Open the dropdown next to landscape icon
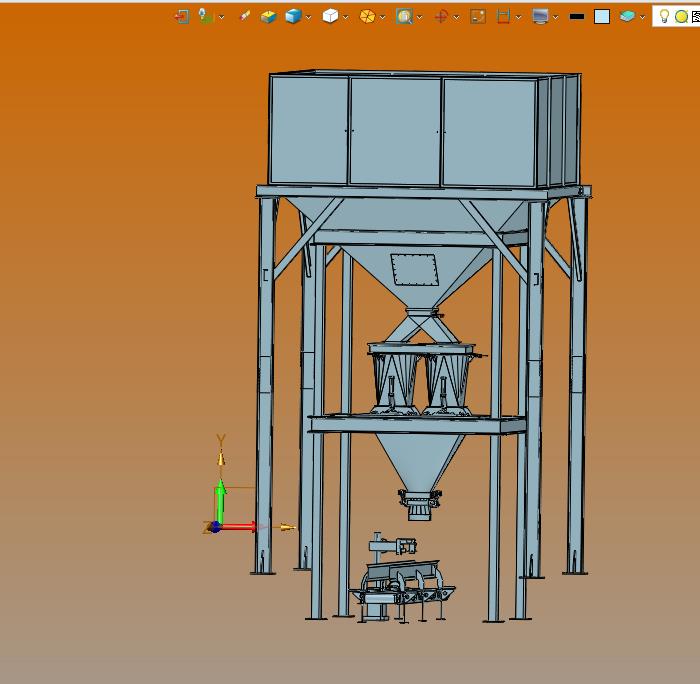700x684 pixels. 221,17
